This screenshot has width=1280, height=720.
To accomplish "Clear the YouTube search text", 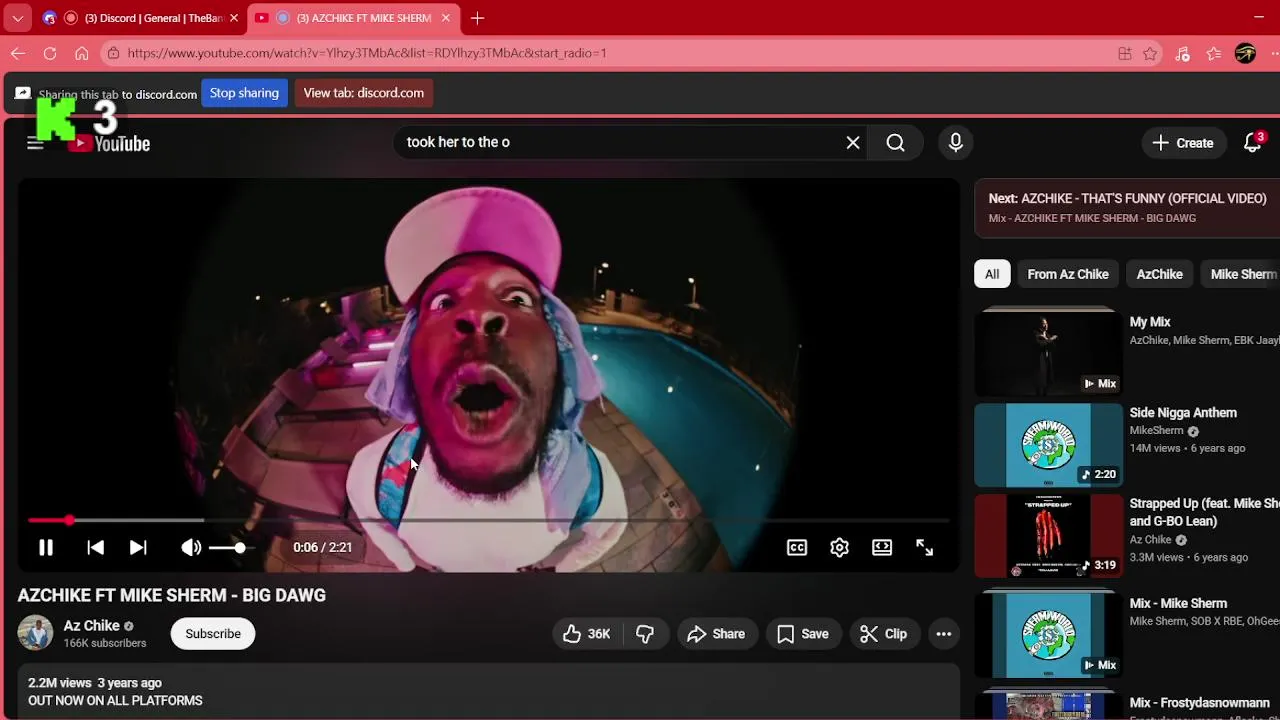I will (853, 143).
